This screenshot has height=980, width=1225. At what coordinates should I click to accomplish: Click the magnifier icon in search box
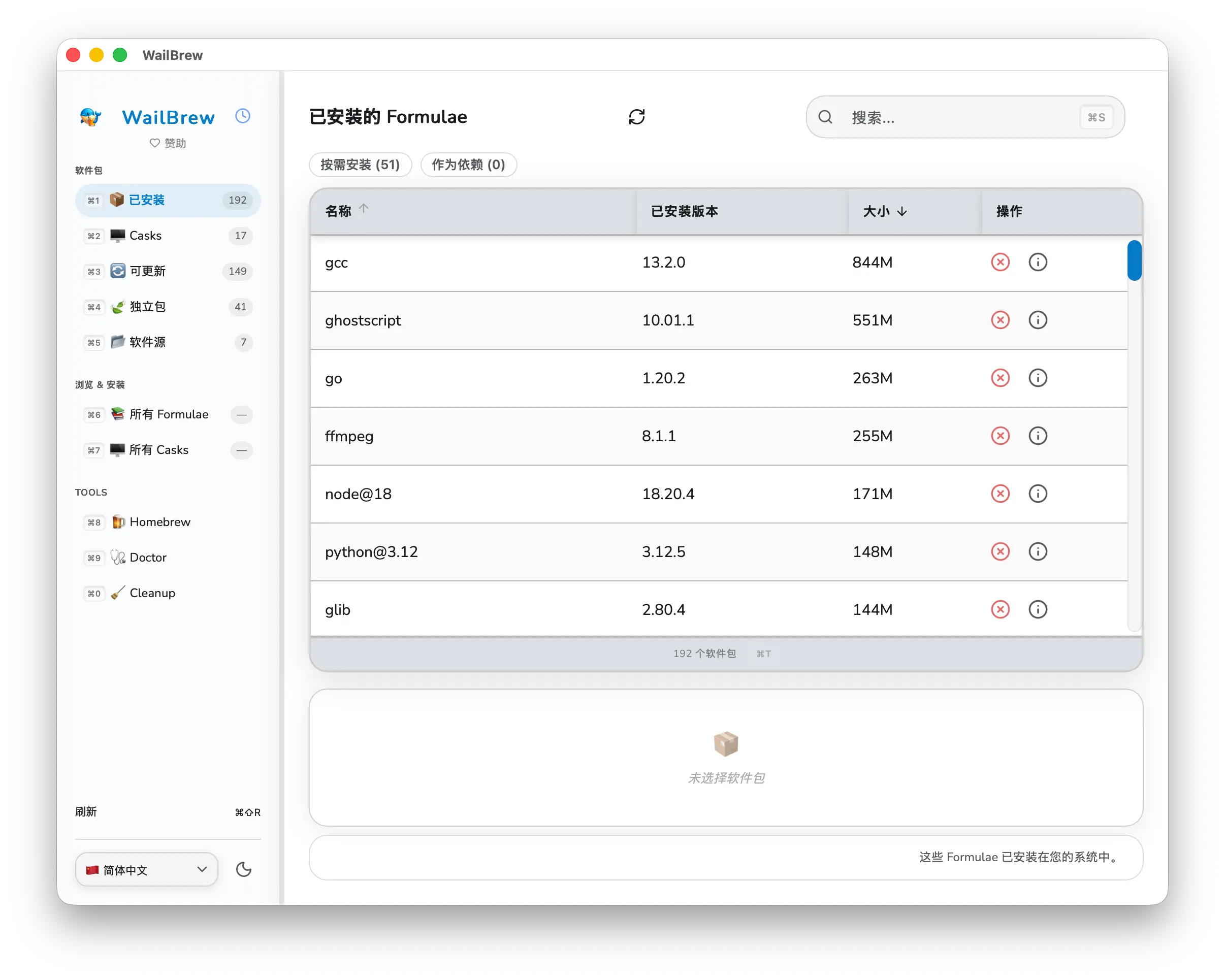(x=825, y=118)
